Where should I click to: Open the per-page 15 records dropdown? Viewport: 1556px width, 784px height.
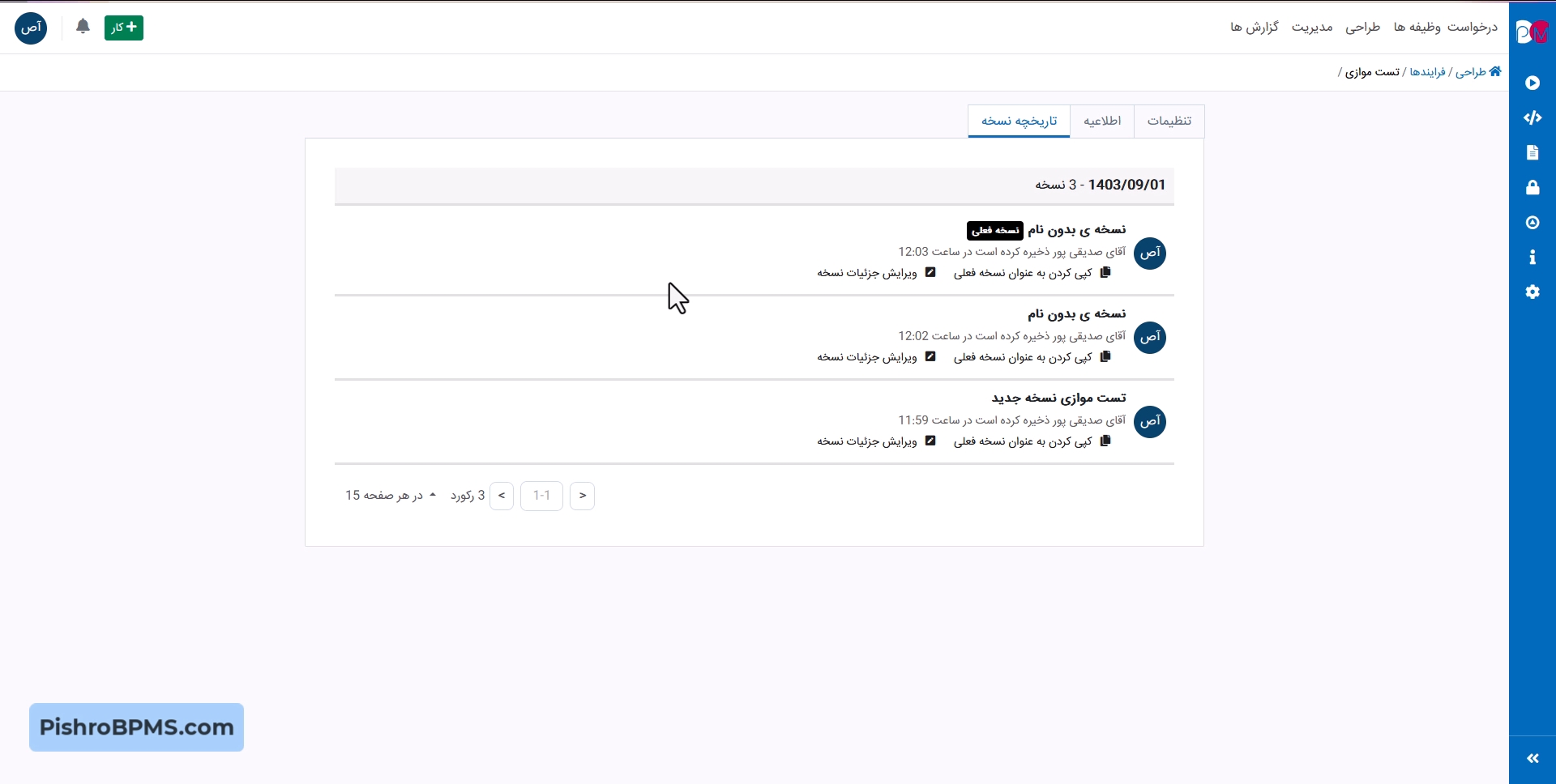coord(391,496)
